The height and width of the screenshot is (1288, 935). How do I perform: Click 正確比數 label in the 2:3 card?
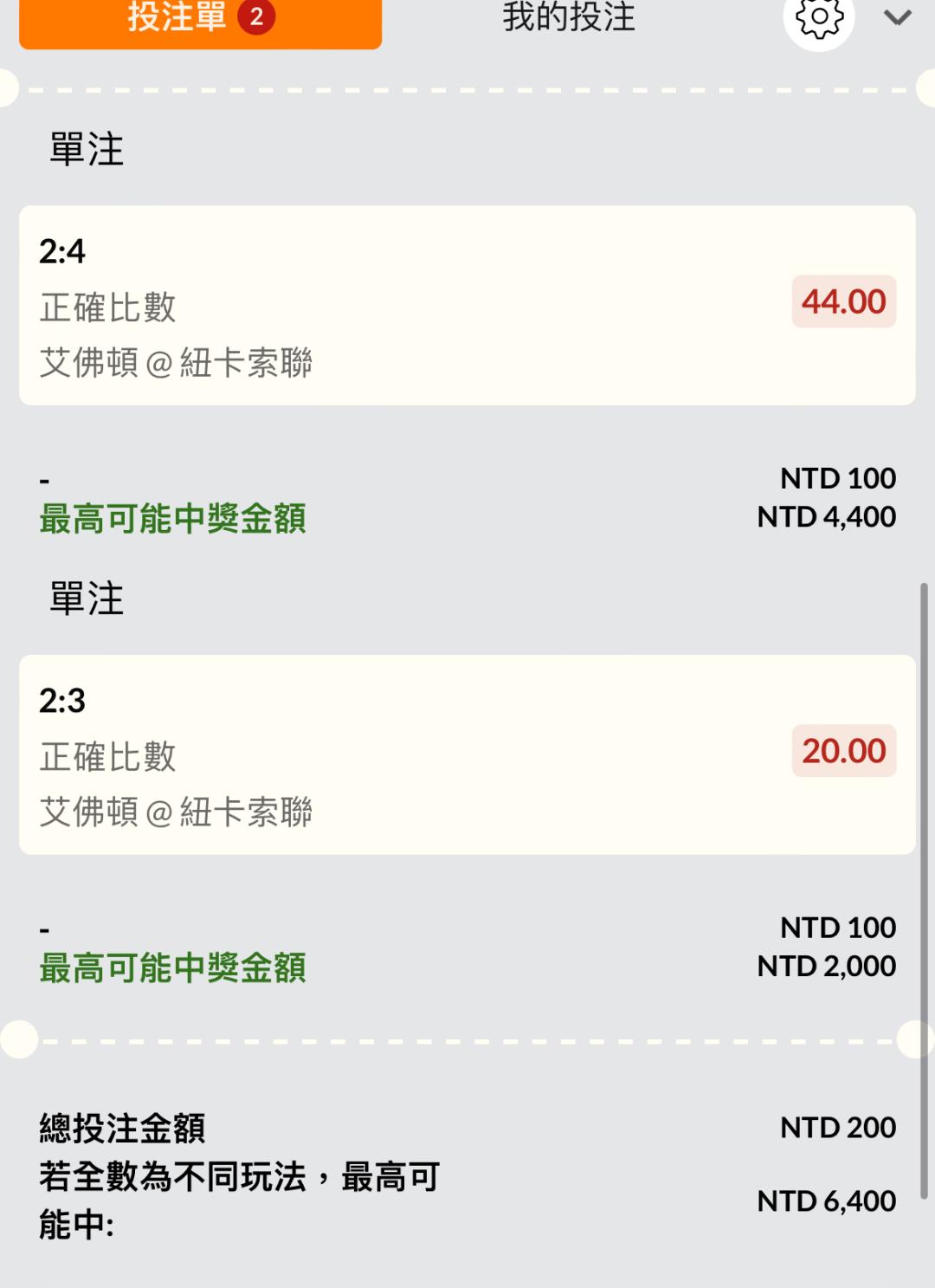point(108,757)
